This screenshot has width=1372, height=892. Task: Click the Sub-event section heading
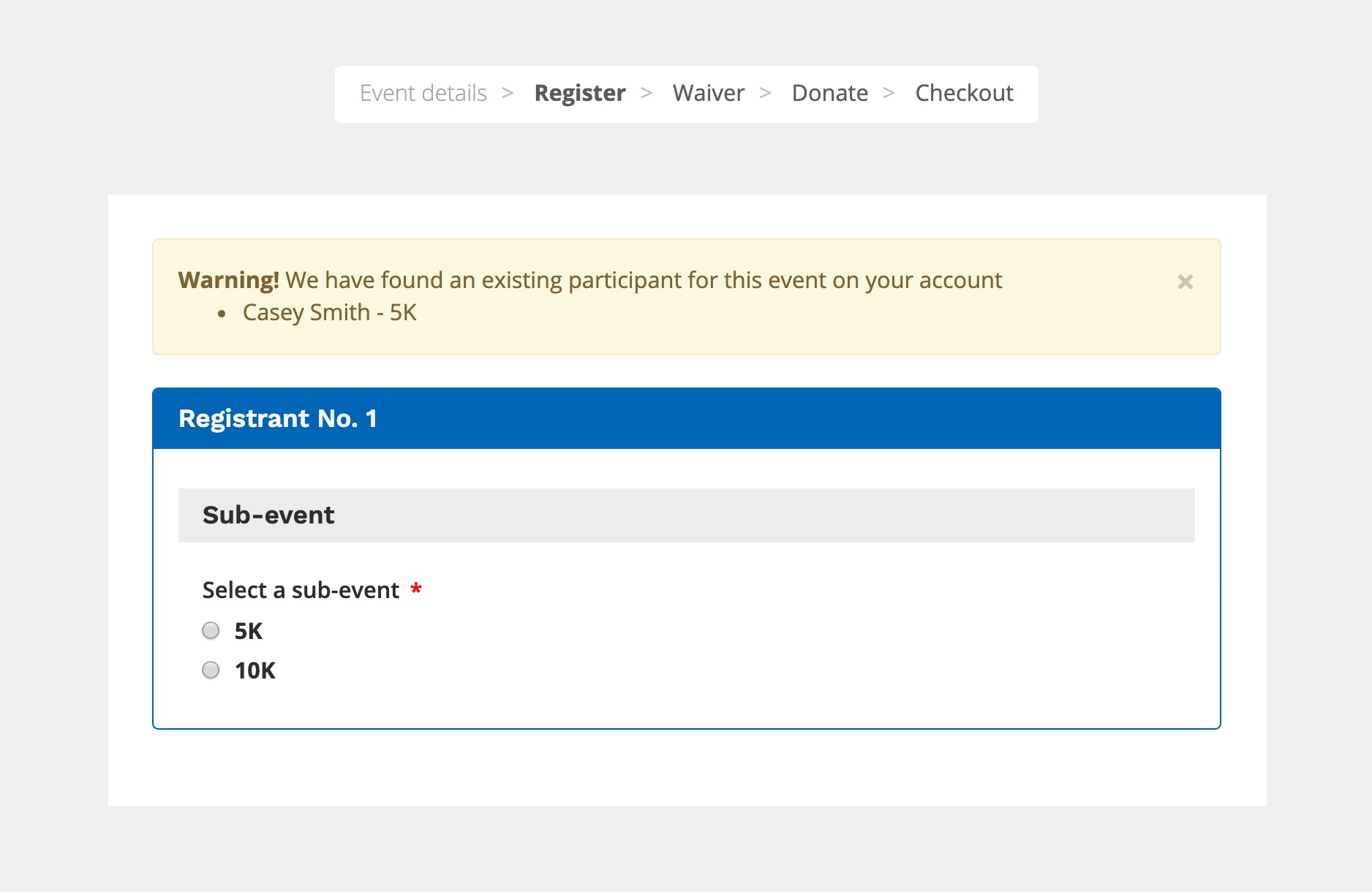point(268,515)
